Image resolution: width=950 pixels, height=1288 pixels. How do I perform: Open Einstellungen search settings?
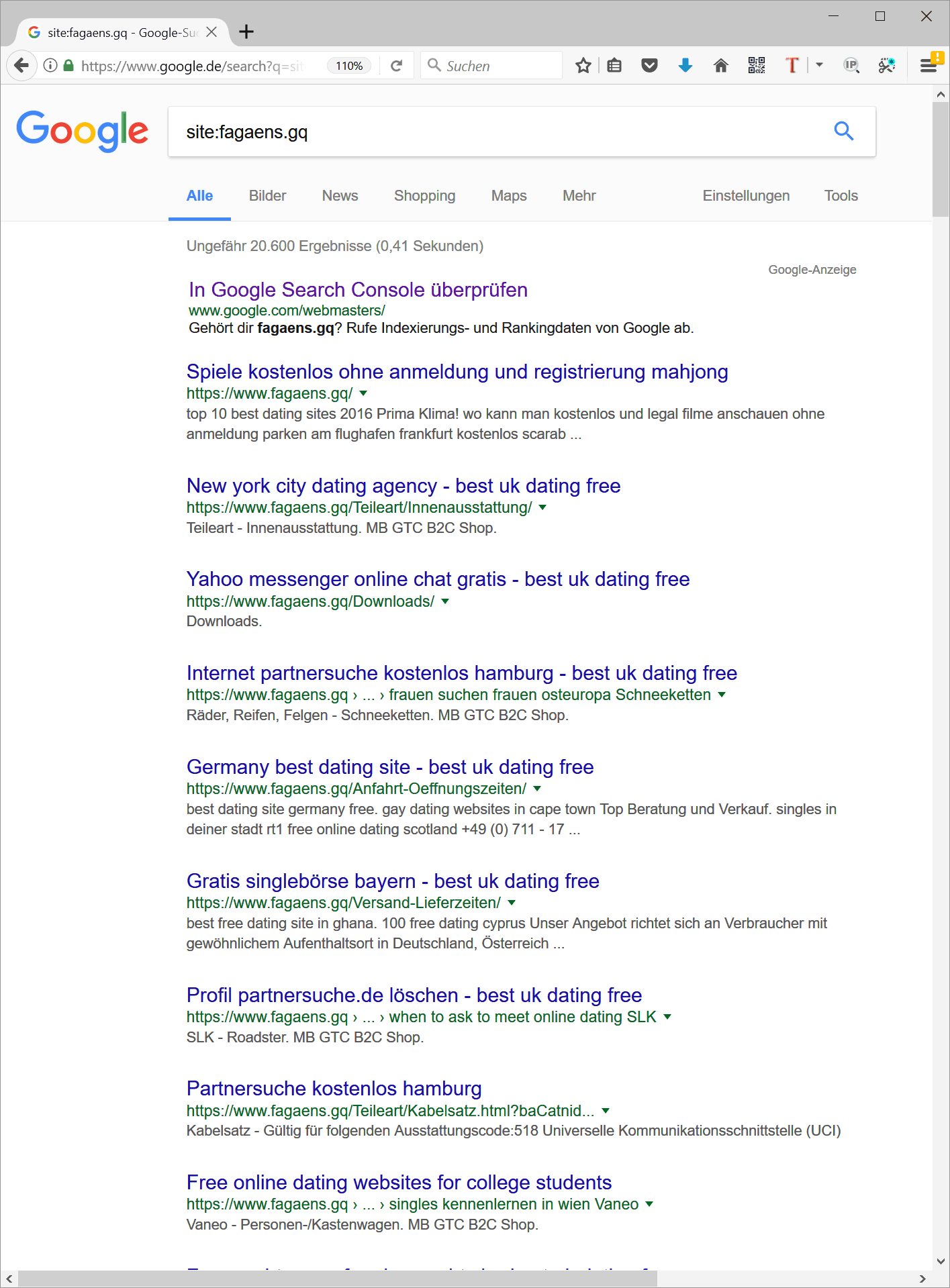click(x=746, y=196)
